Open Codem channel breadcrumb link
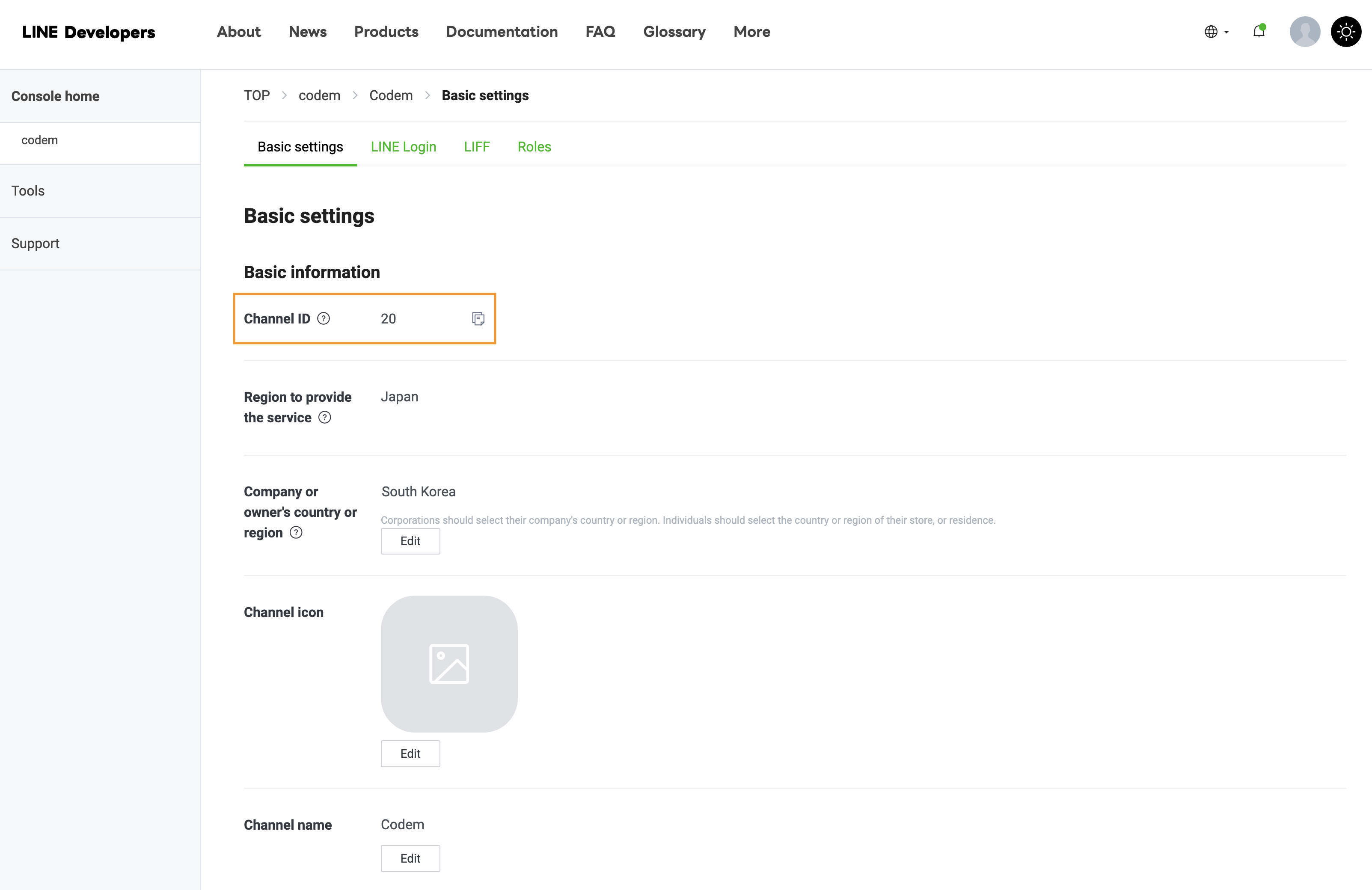The image size is (1372, 890). point(391,96)
